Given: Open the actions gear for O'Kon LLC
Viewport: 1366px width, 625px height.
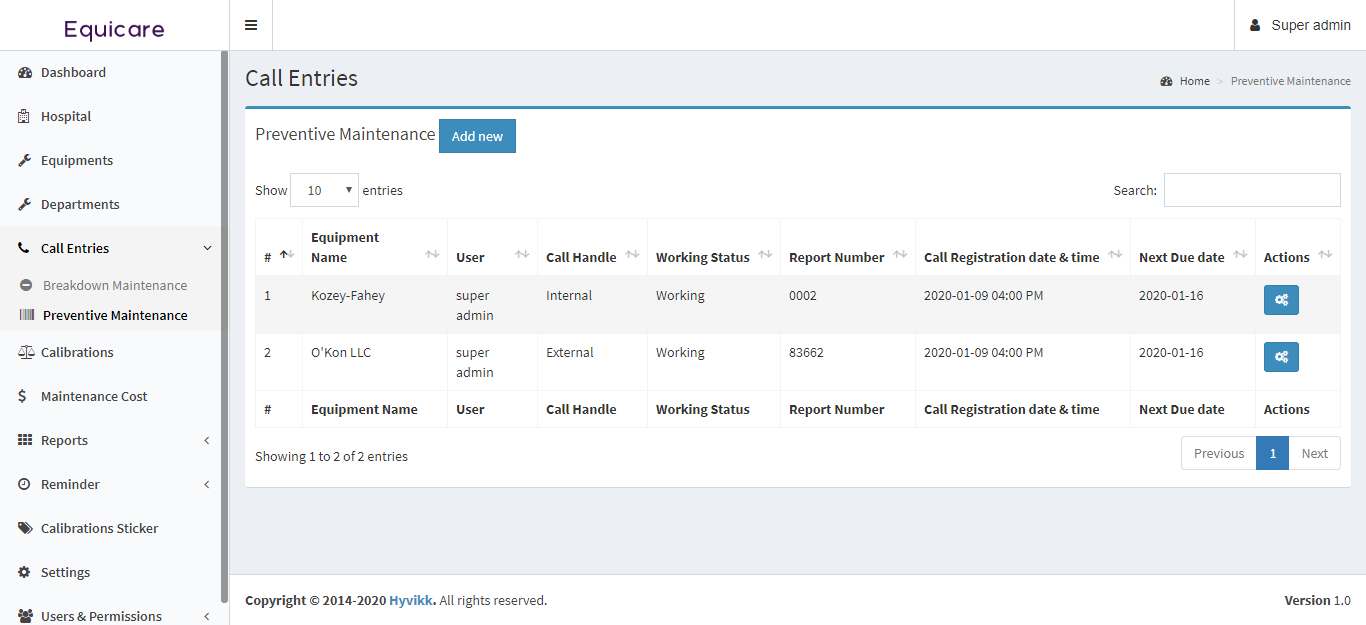Looking at the screenshot, I should (1281, 356).
